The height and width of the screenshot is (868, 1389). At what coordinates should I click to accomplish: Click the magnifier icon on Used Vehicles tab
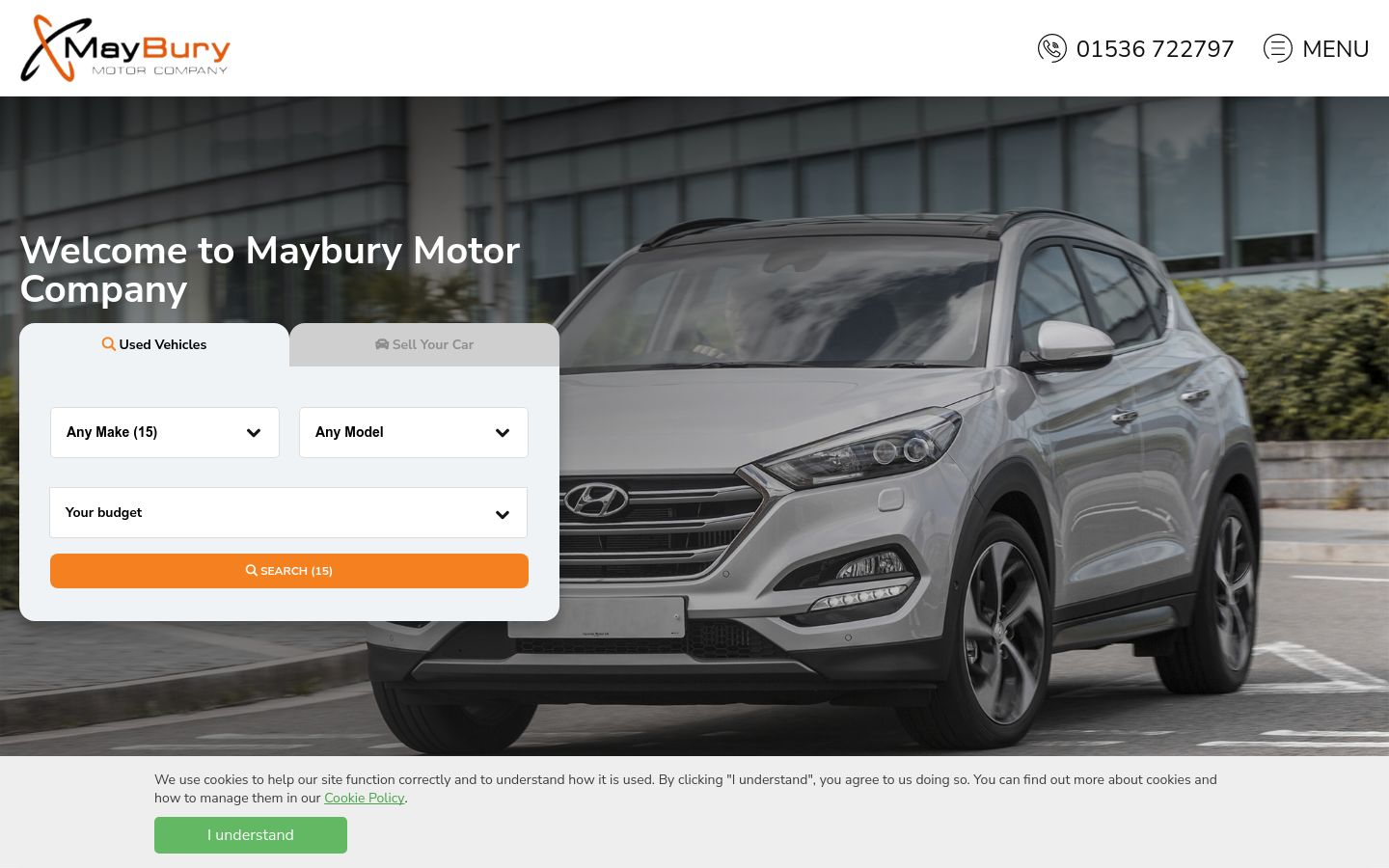(x=109, y=344)
